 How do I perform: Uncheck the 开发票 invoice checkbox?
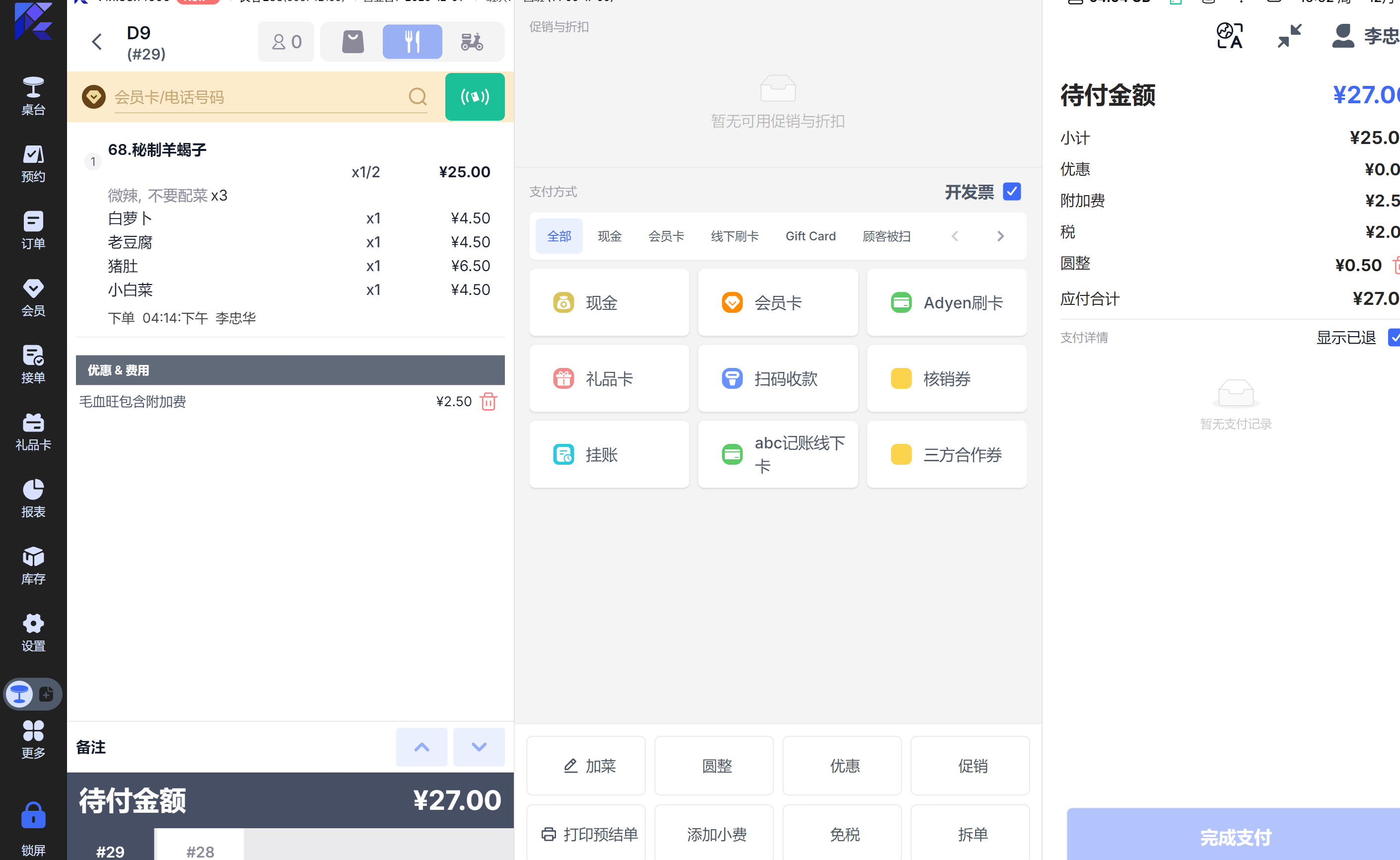(x=1011, y=192)
